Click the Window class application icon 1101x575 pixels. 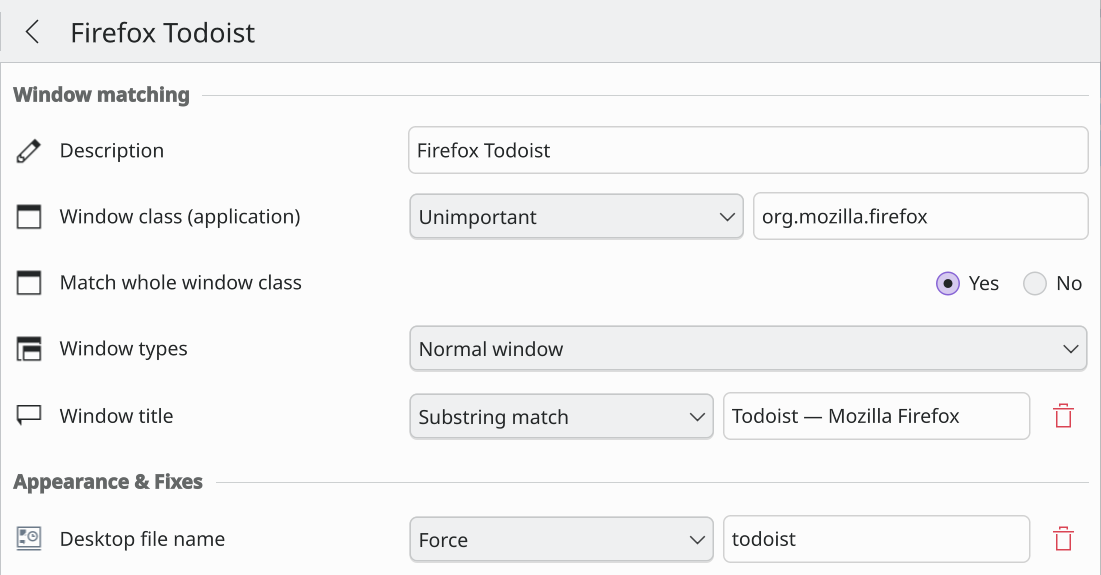(29, 217)
